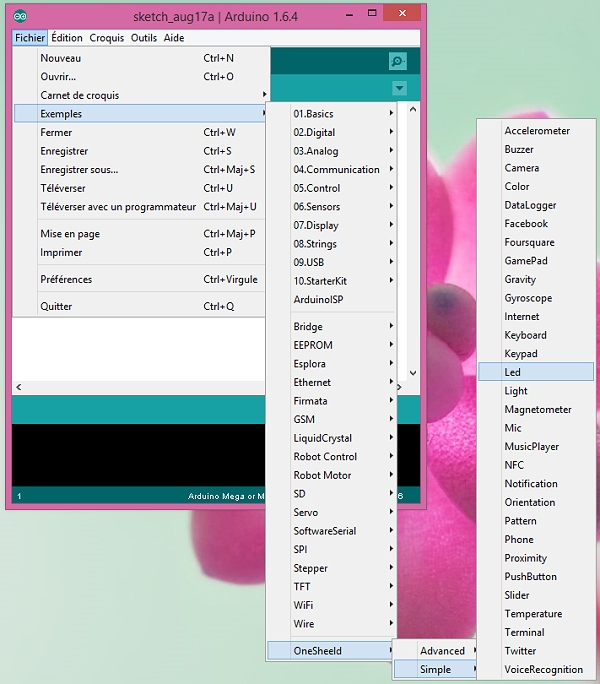Open OneSheeld library examples
600x684 pixels.
pyautogui.click(x=332, y=651)
